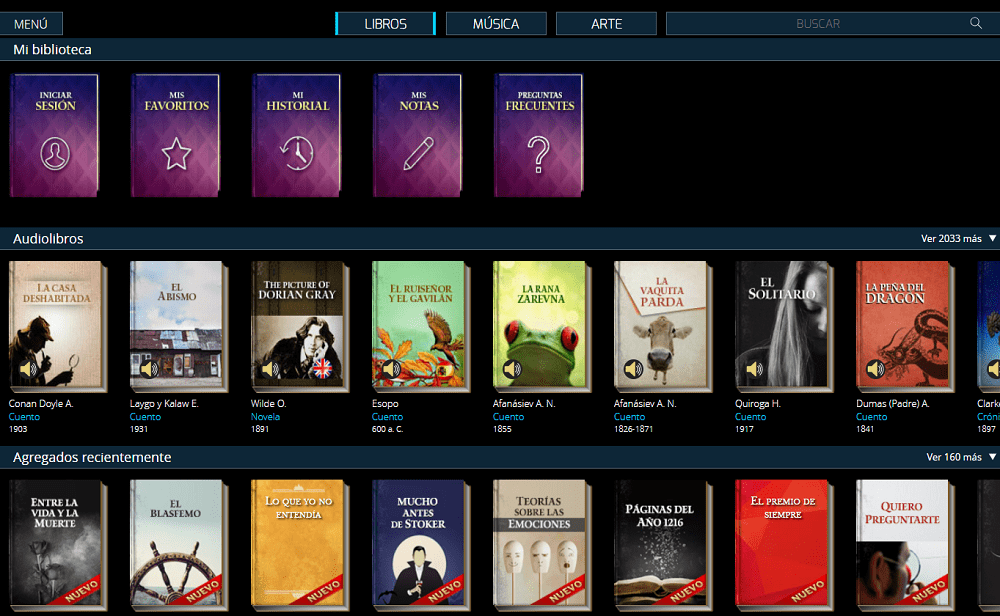Open Mucho Antes de Stoker cover
Image resolution: width=1000 pixels, height=616 pixels.
pos(421,543)
